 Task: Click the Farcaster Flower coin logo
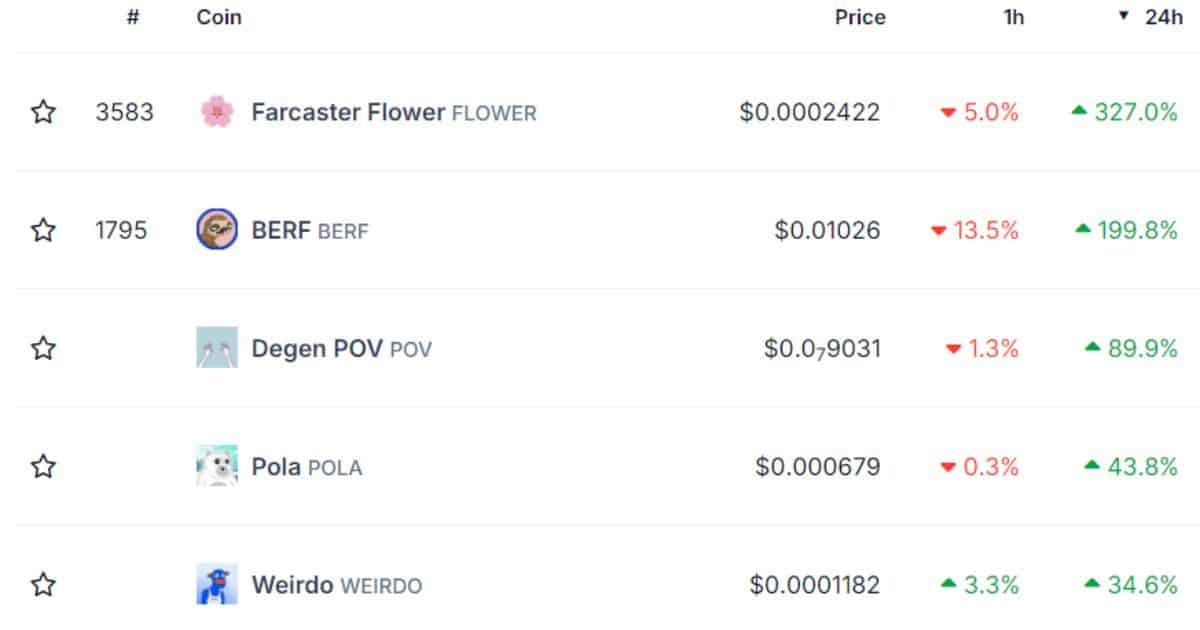point(215,112)
